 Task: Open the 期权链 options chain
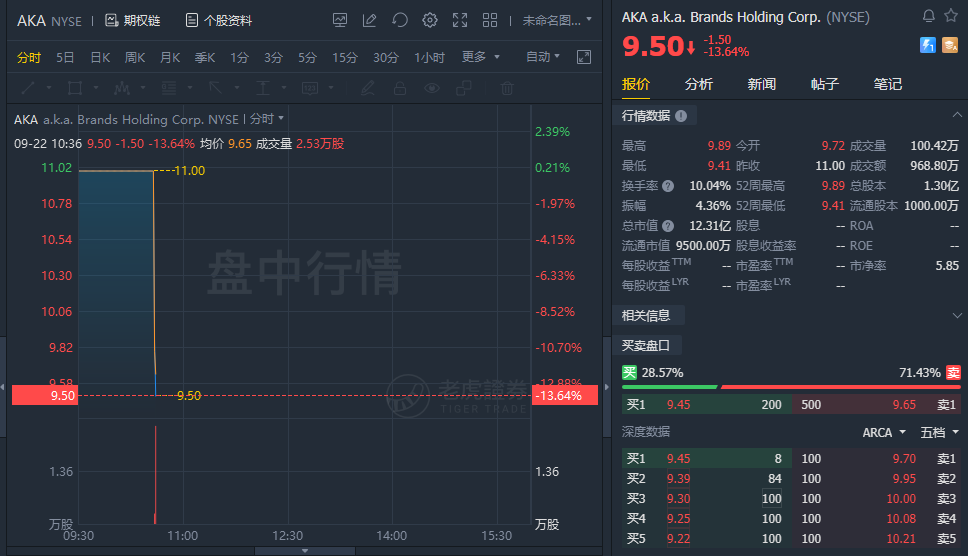[132, 20]
